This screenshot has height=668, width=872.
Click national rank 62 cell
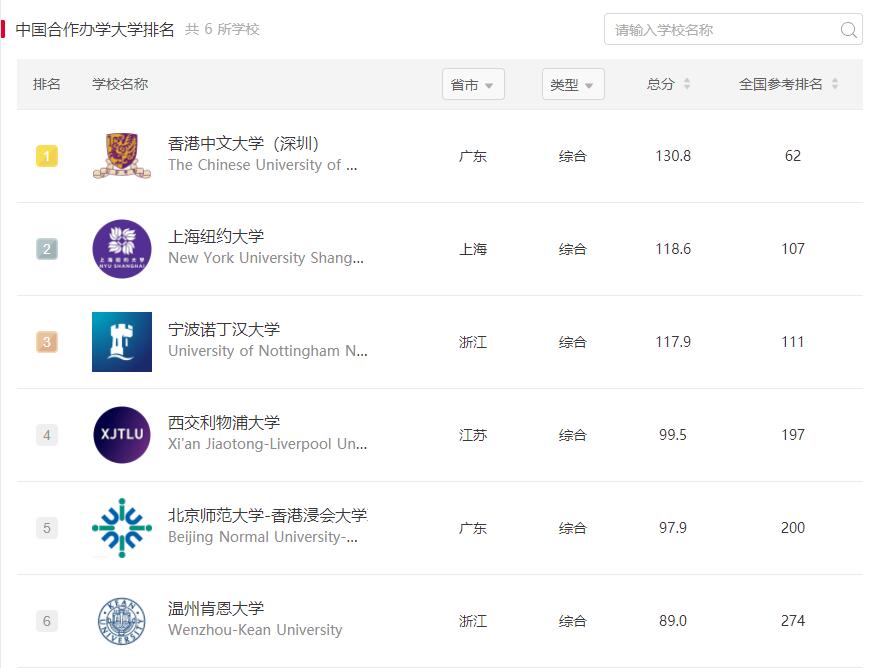793,156
